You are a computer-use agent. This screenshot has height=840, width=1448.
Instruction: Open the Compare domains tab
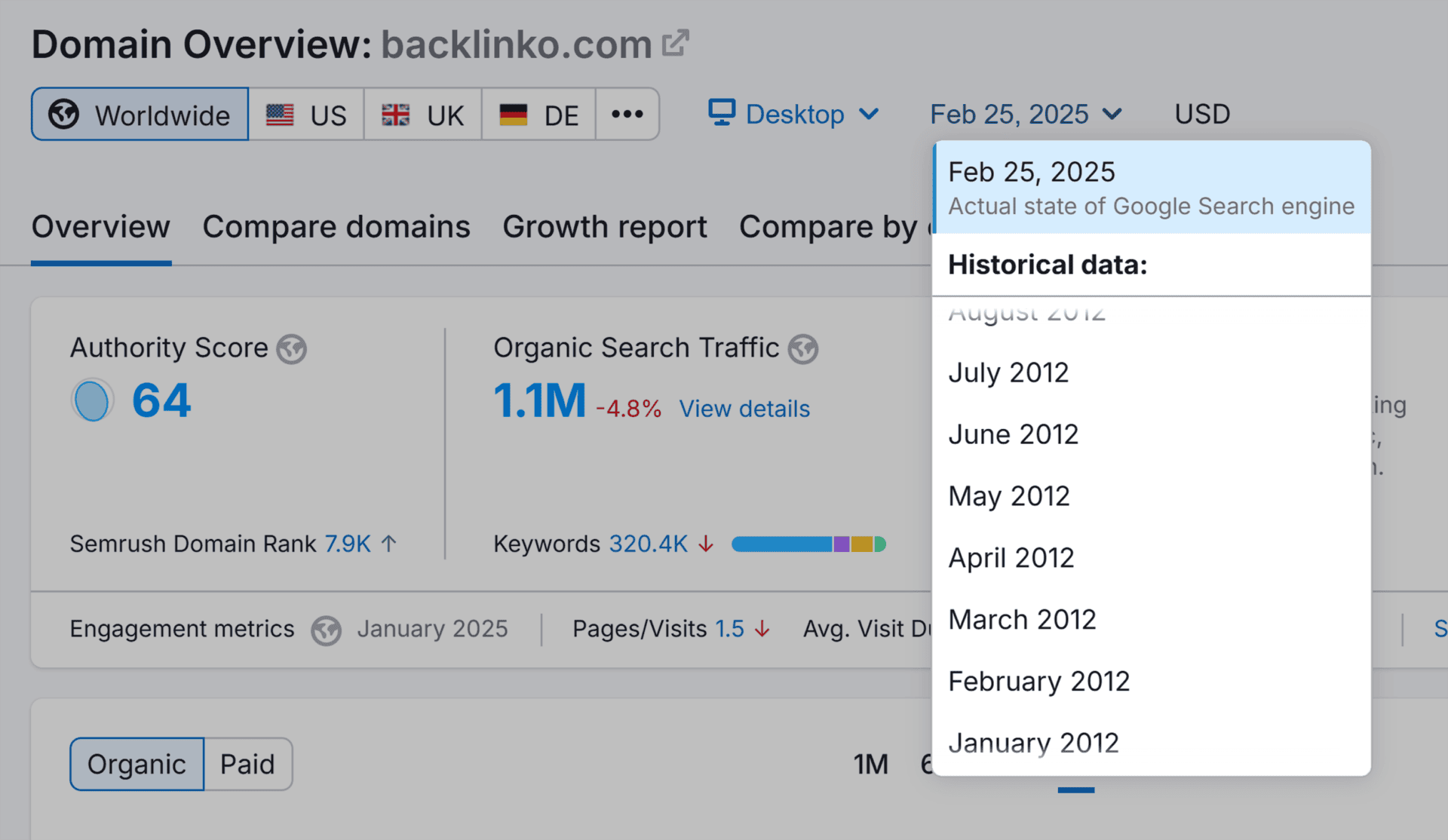pos(336,226)
